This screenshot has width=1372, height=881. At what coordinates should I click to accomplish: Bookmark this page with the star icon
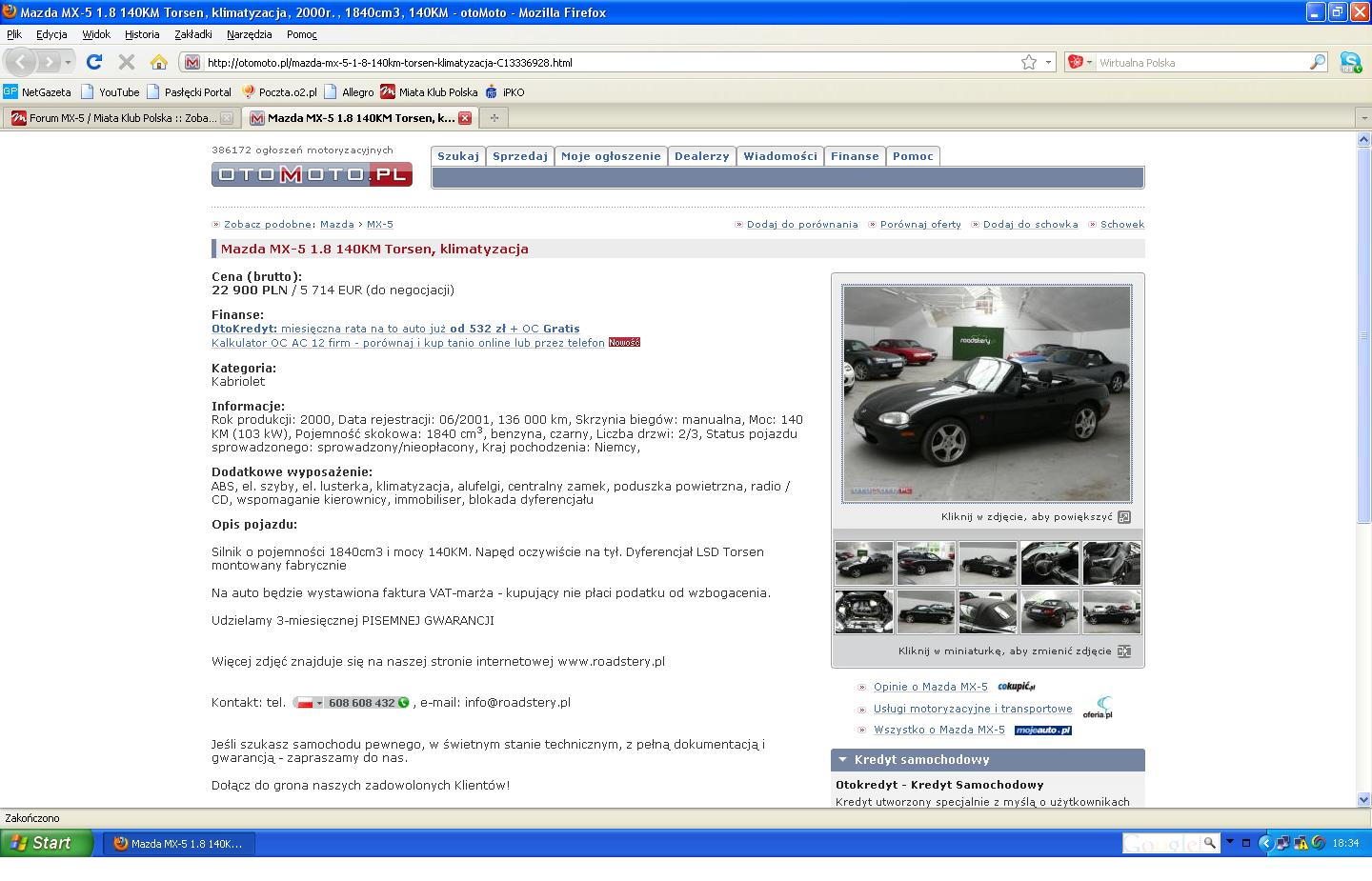tap(1029, 62)
